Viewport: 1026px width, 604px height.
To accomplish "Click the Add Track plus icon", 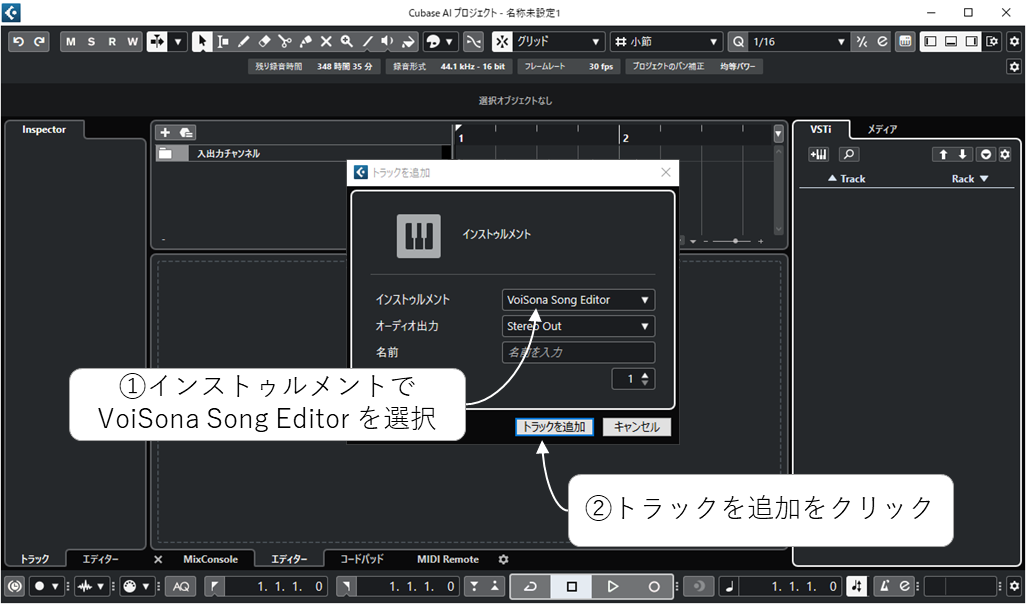I will pos(166,133).
